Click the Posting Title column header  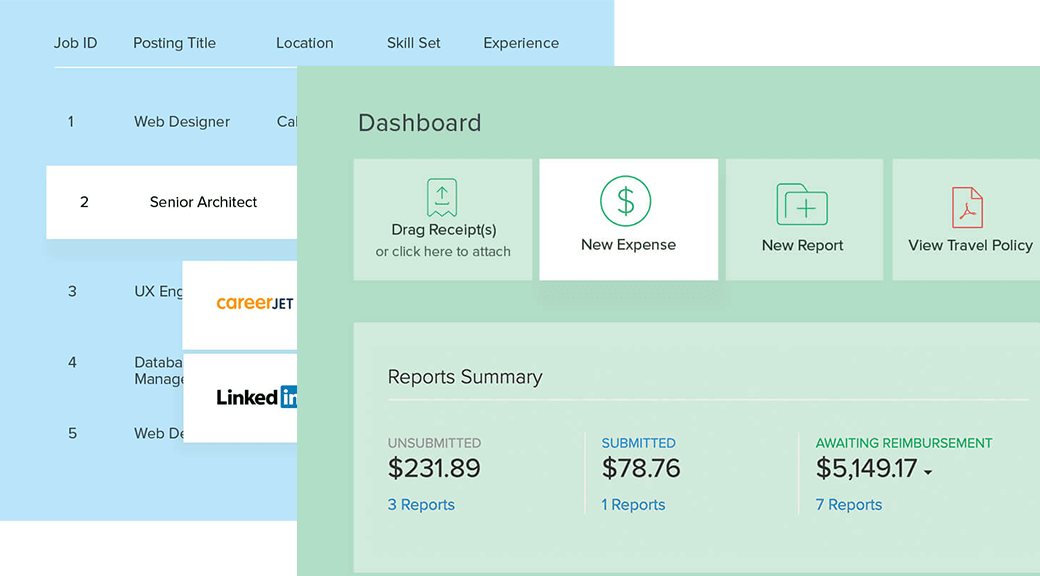174,43
